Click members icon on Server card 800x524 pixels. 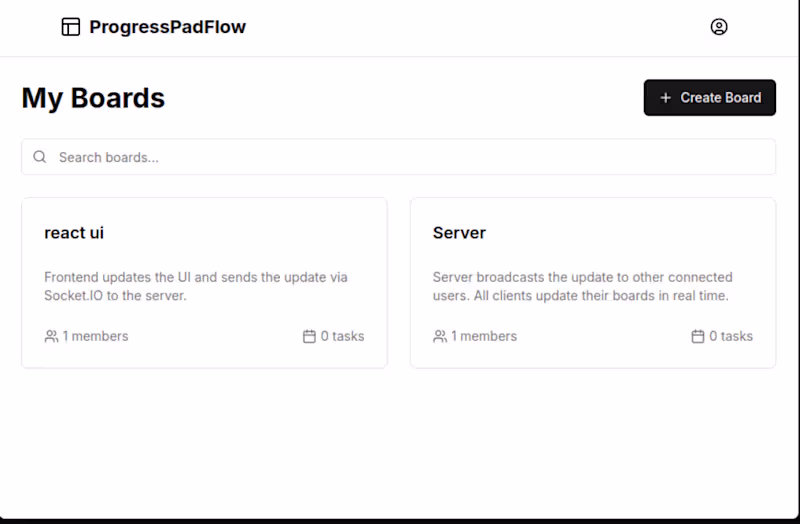point(440,336)
